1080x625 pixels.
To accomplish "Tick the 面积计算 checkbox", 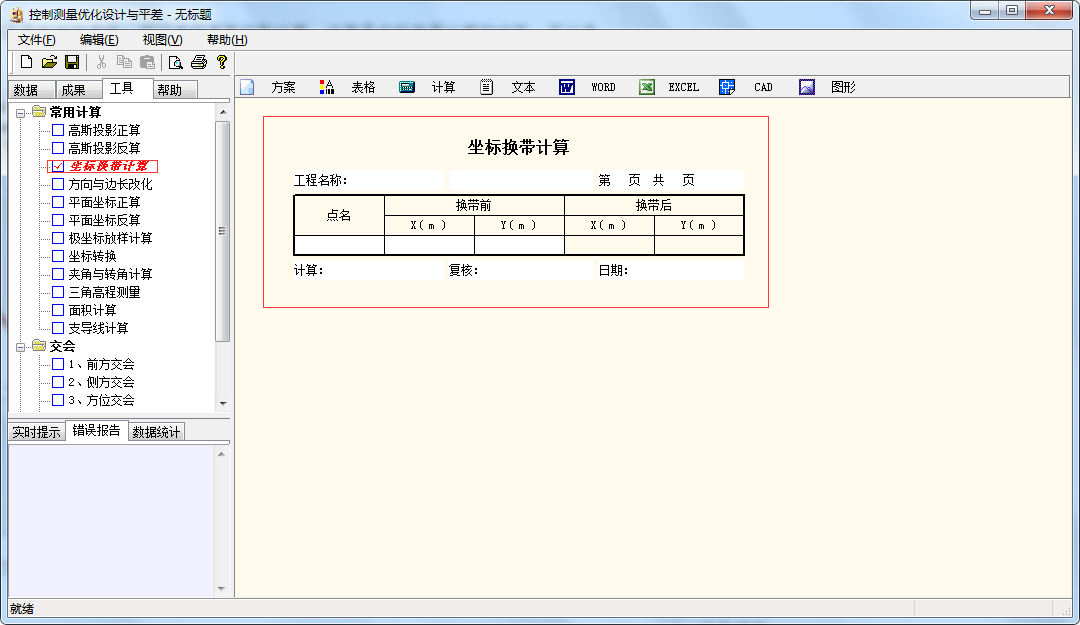I will [58, 310].
